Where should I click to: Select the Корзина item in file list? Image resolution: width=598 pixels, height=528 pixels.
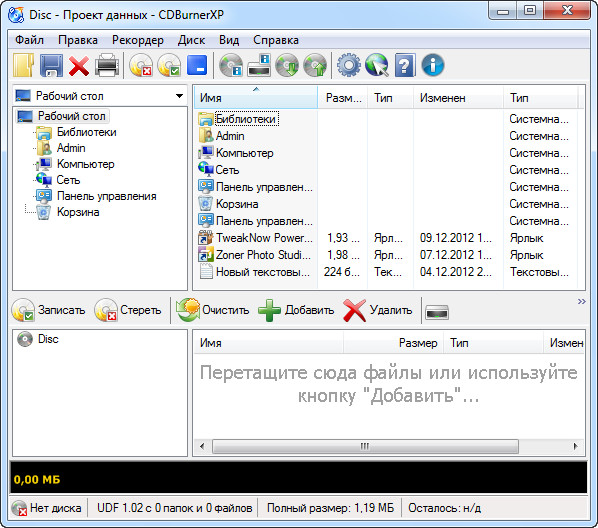pyautogui.click(x=228, y=204)
